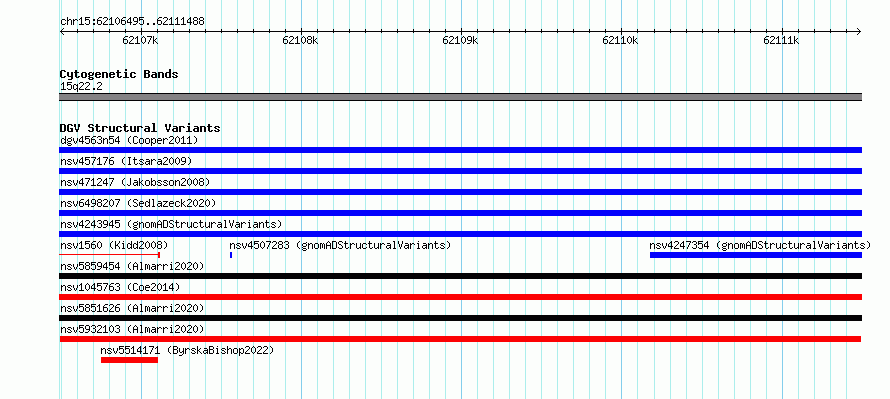Open nsv5859454 (Almarri2020) variant label
The width and height of the screenshot is (890, 399).
click(x=132, y=266)
